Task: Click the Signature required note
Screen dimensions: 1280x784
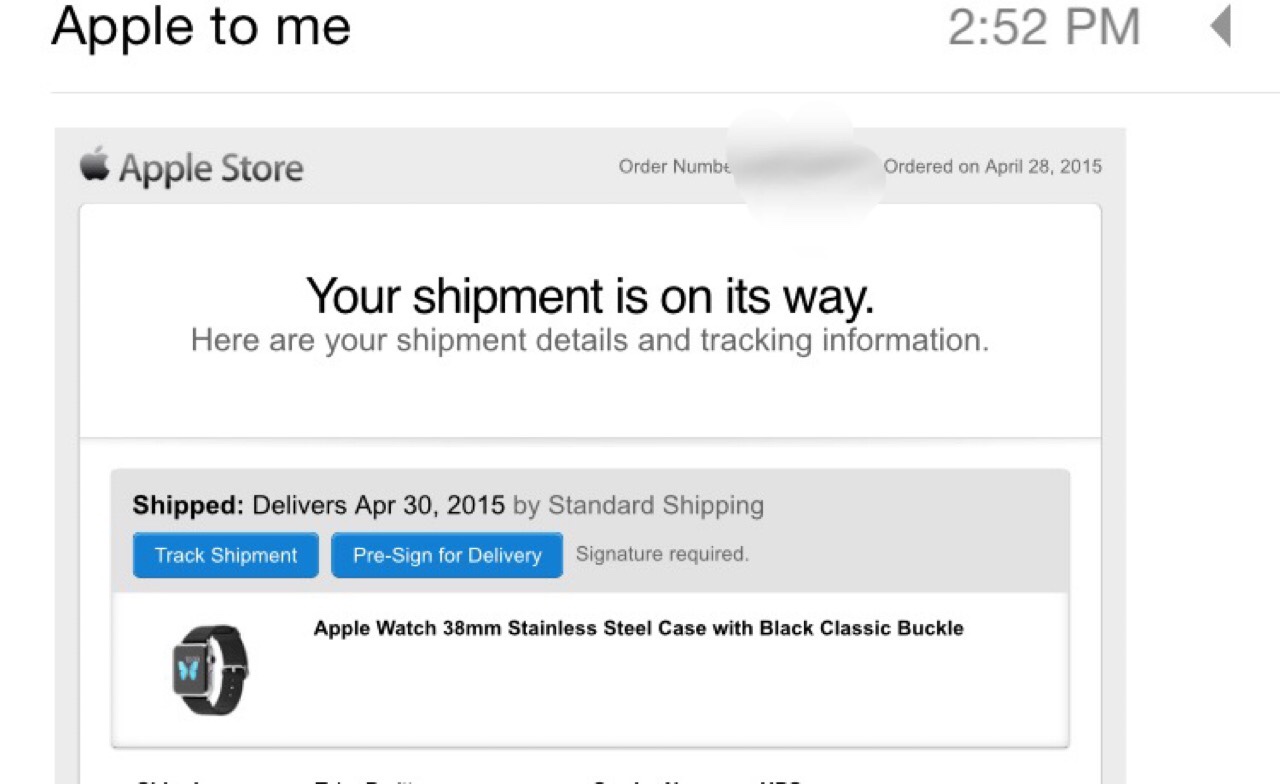Action: (x=662, y=554)
